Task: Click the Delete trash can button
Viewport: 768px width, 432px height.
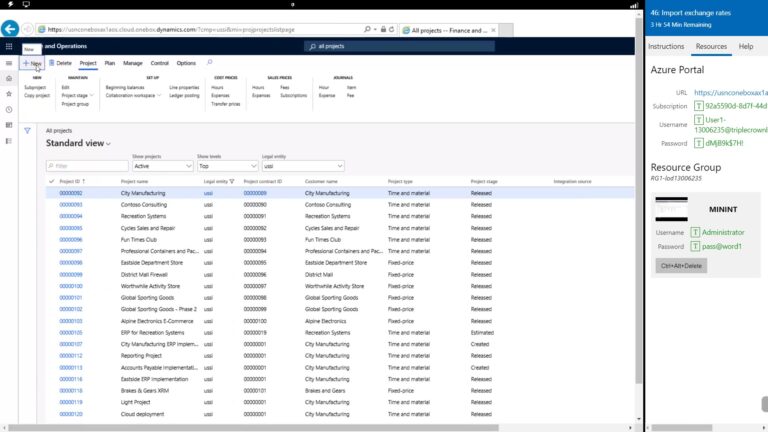Action: 60,63
